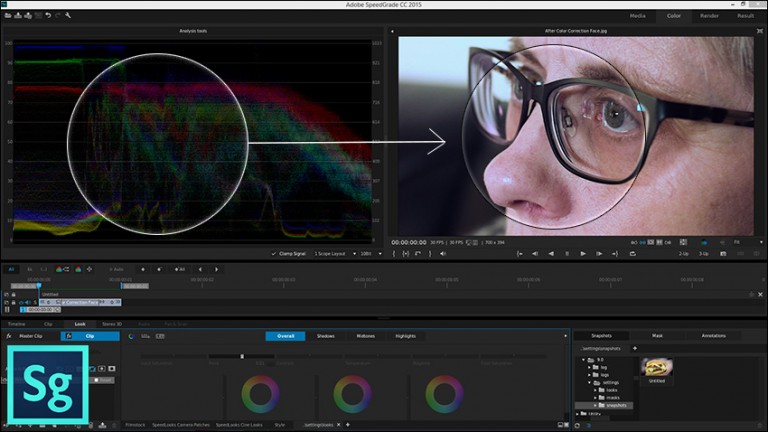This screenshot has height=432, width=768.
Task: Click the Gamma color wheel
Action: click(x=352, y=394)
